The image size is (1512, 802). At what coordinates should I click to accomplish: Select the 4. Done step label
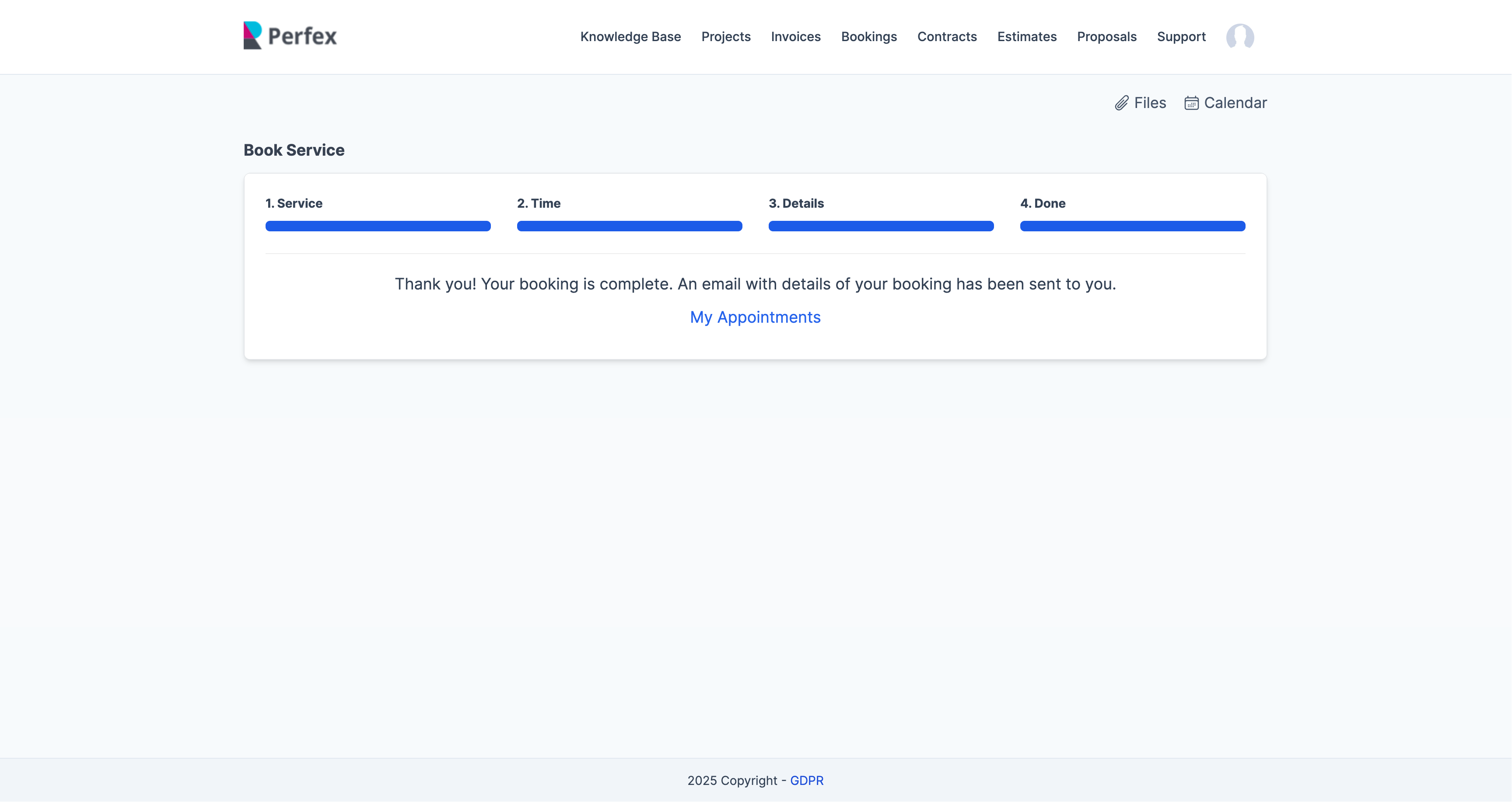(x=1043, y=203)
